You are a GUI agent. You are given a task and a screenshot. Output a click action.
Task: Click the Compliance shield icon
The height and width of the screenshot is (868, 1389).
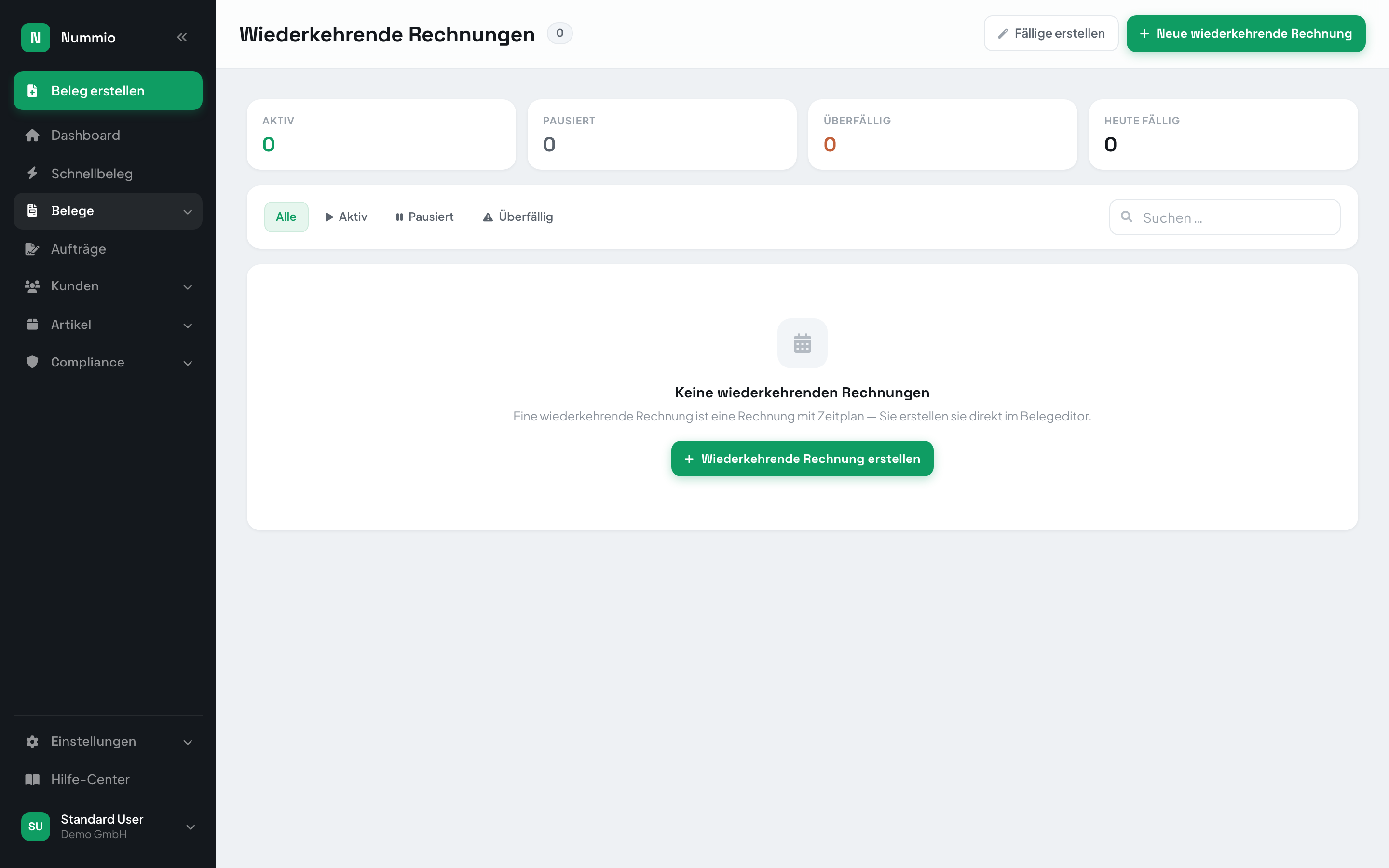(33, 362)
